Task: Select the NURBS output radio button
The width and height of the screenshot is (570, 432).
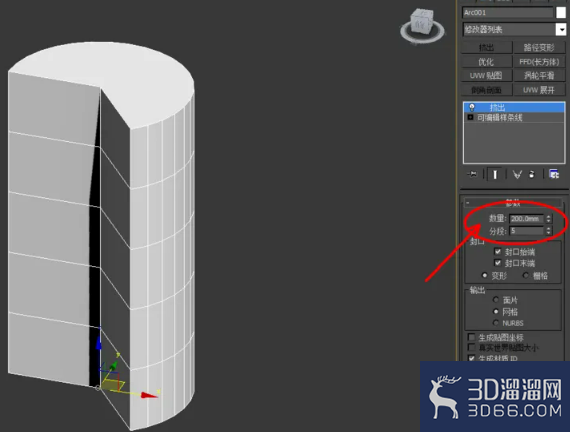Action: (495, 323)
